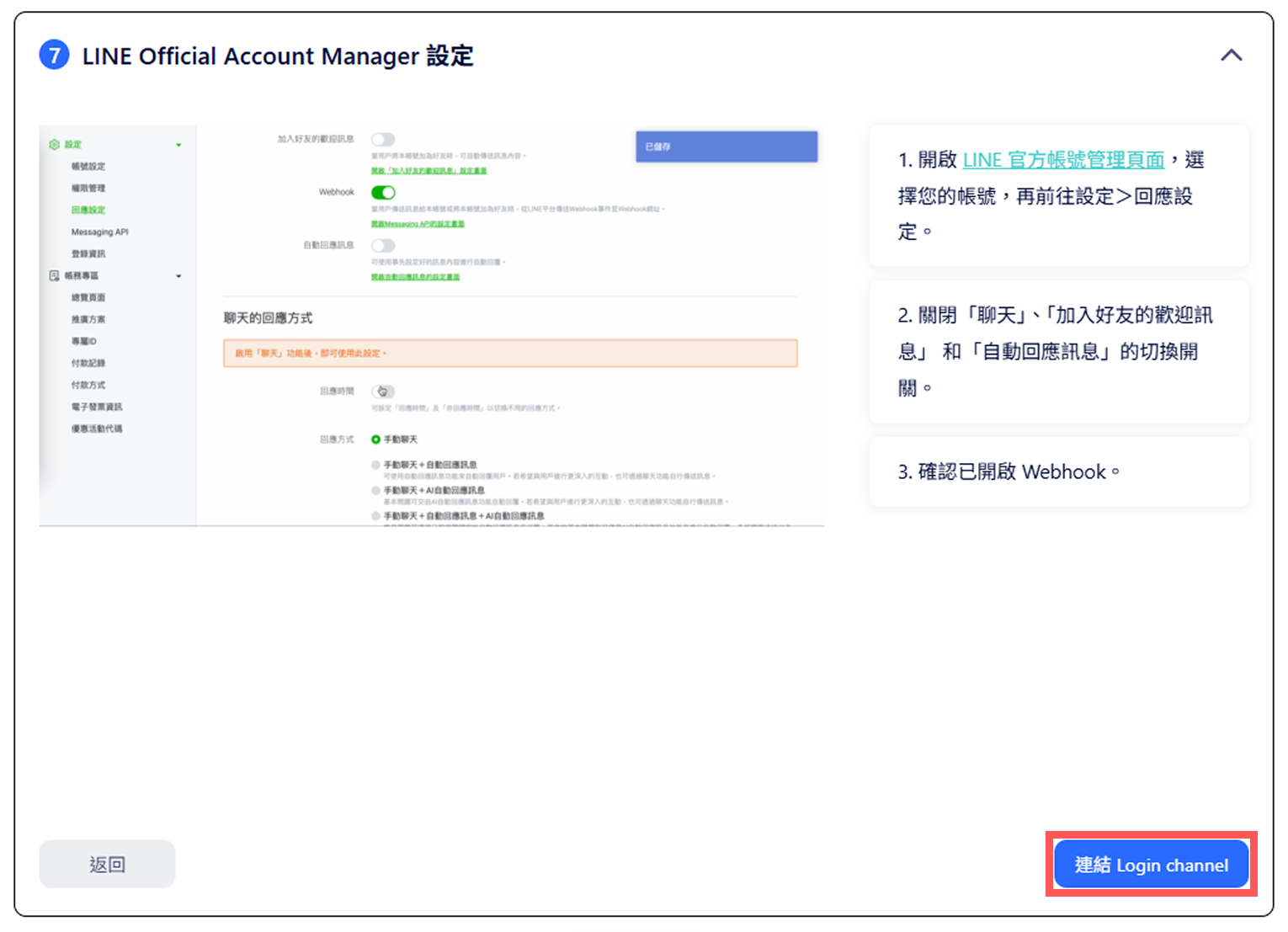Select the 手動聊天＋自動回應訊息 radio option
This screenshot has height=932, width=1288.
click(x=375, y=465)
